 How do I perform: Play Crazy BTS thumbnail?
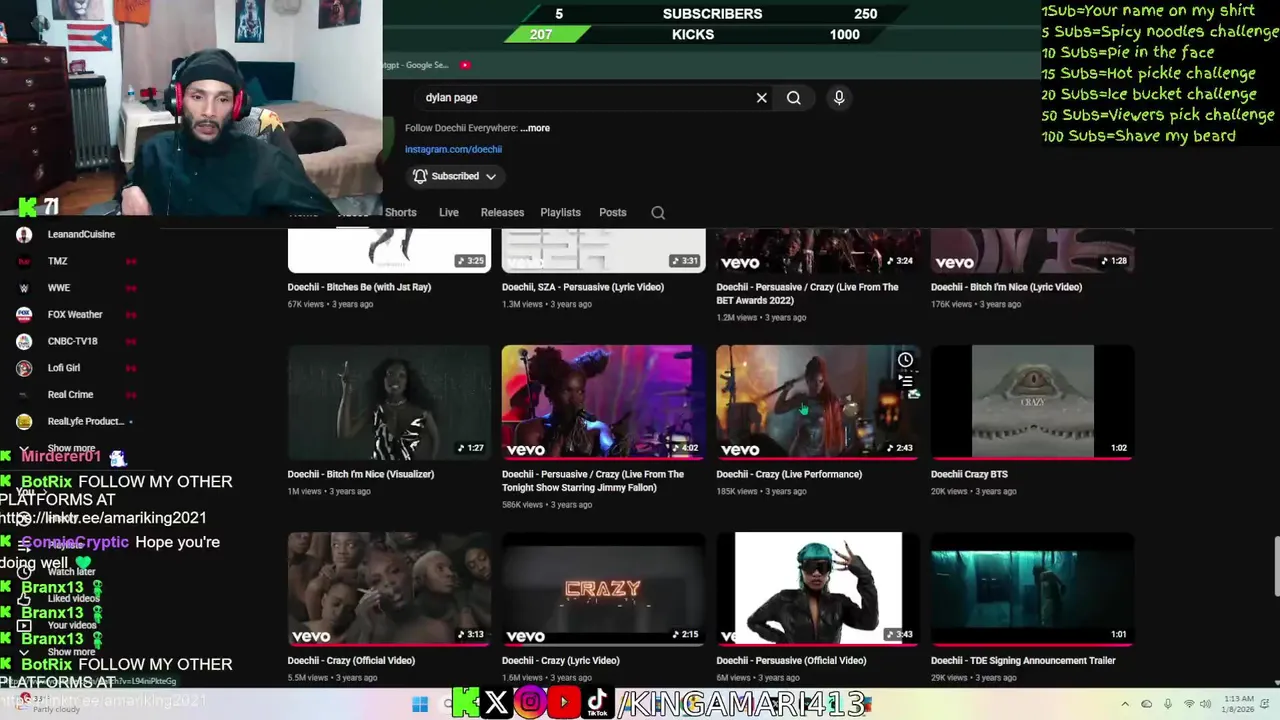point(1033,402)
